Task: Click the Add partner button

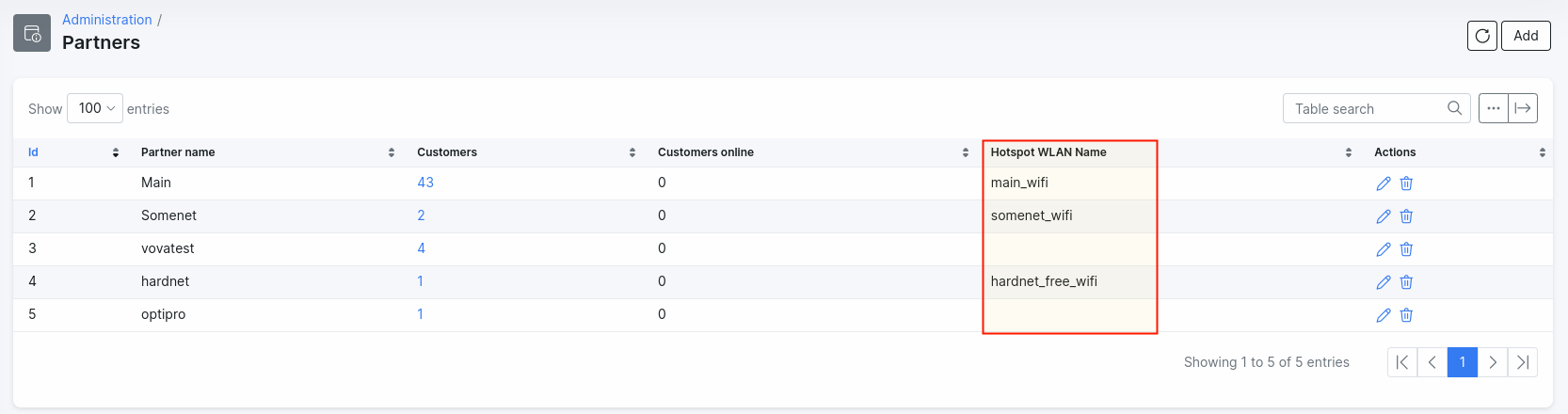Action: click(x=1526, y=36)
